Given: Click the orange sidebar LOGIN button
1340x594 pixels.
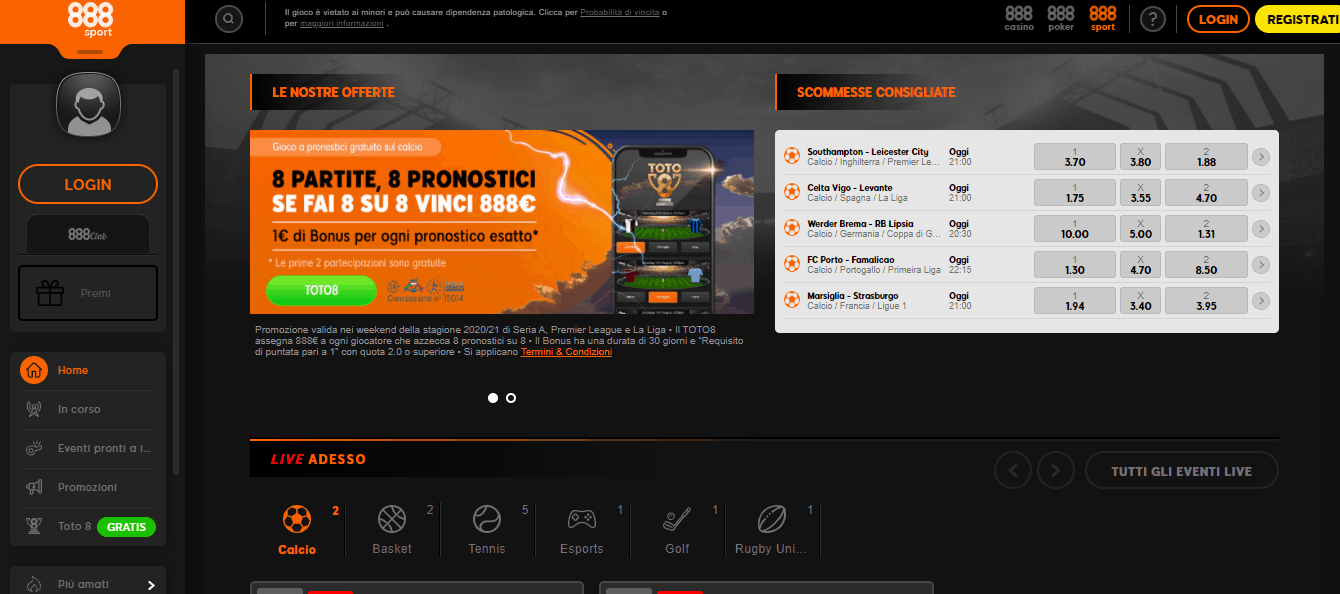Looking at the screenshot, I should coord(88,184).
